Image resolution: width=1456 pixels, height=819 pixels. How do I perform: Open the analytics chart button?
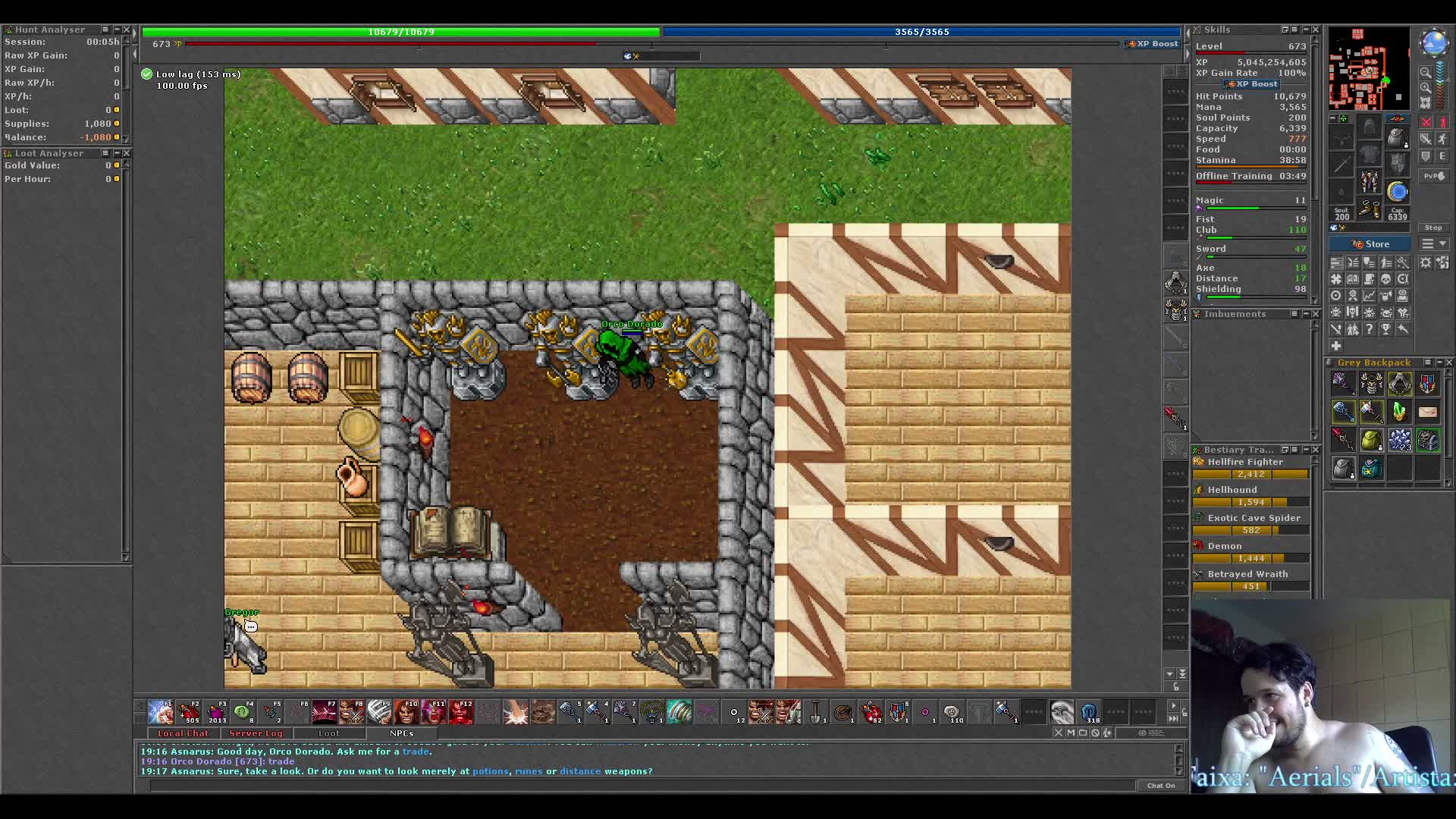(x=1370, y=296)
